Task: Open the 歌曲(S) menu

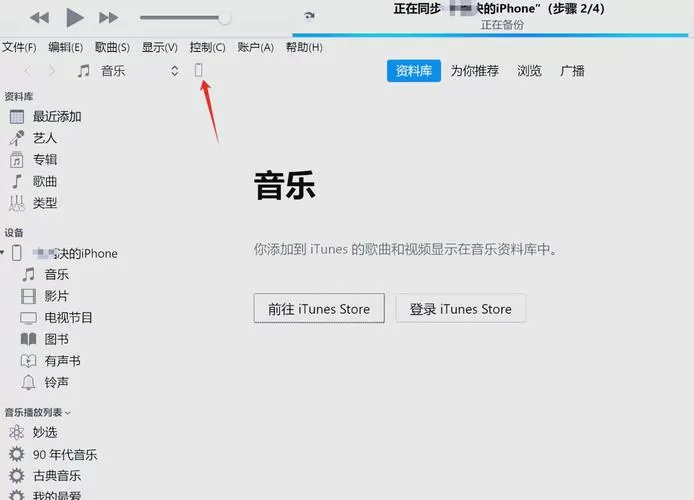Action: [112, 47]
